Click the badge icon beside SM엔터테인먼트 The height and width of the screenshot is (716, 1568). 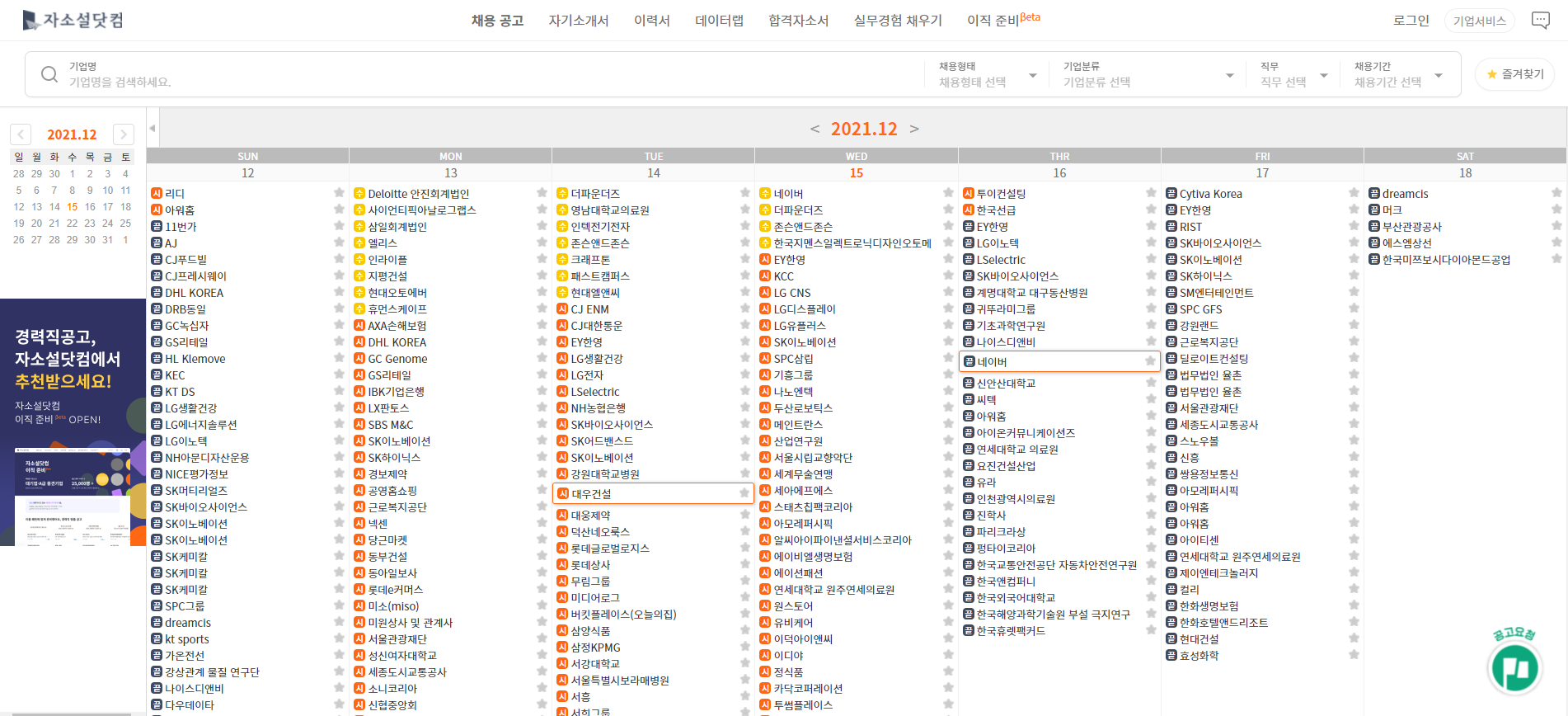tap(1171, 292)
